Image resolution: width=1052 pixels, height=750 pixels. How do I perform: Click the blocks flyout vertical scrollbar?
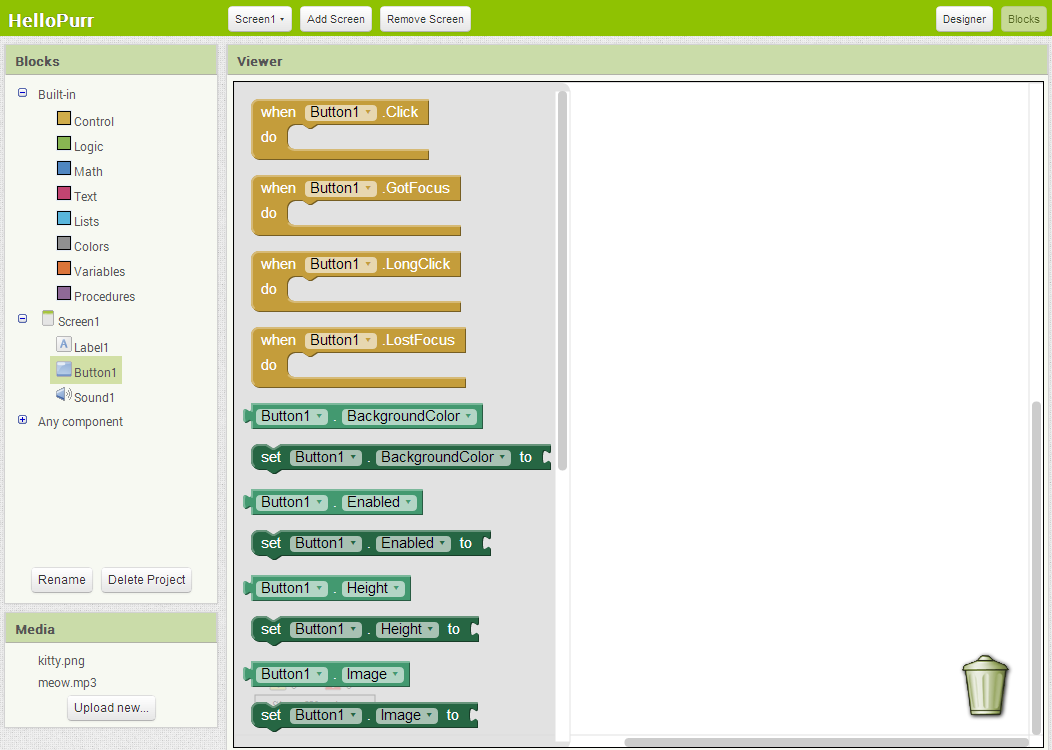562,280
